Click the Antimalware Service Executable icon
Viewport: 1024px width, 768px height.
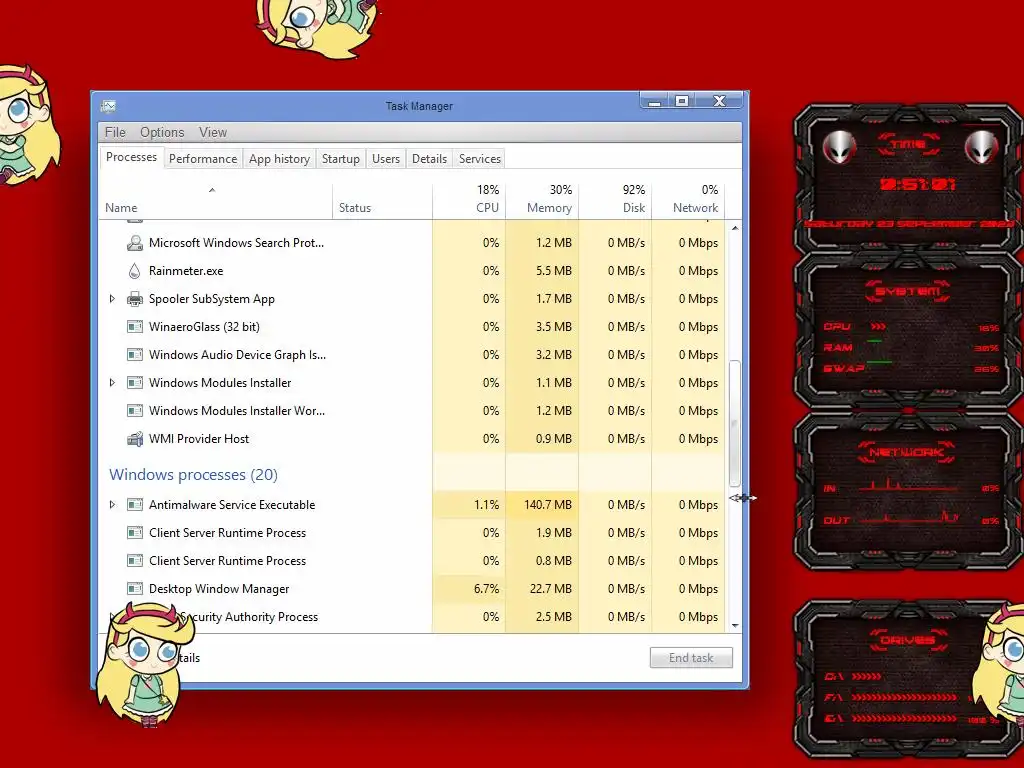click(135, 505)
